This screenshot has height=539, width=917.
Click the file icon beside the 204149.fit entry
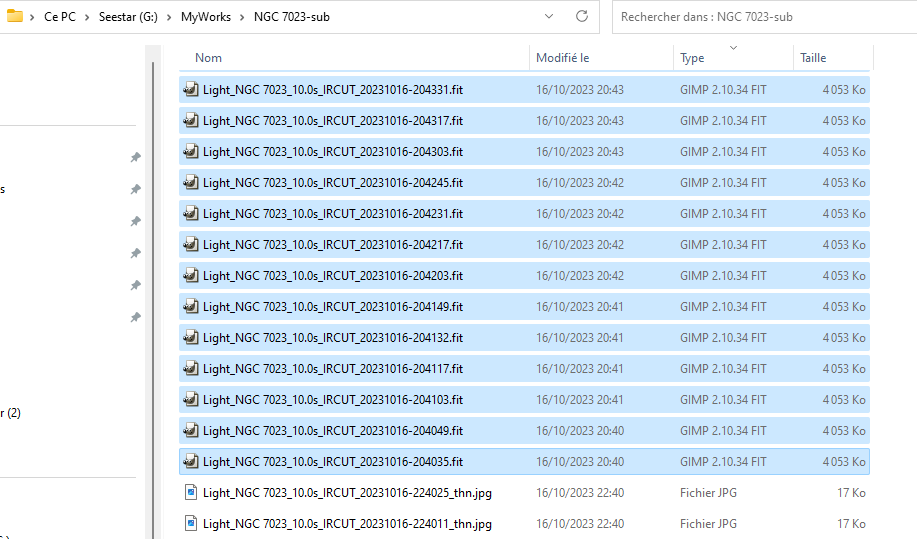click(x=191, y=307)
